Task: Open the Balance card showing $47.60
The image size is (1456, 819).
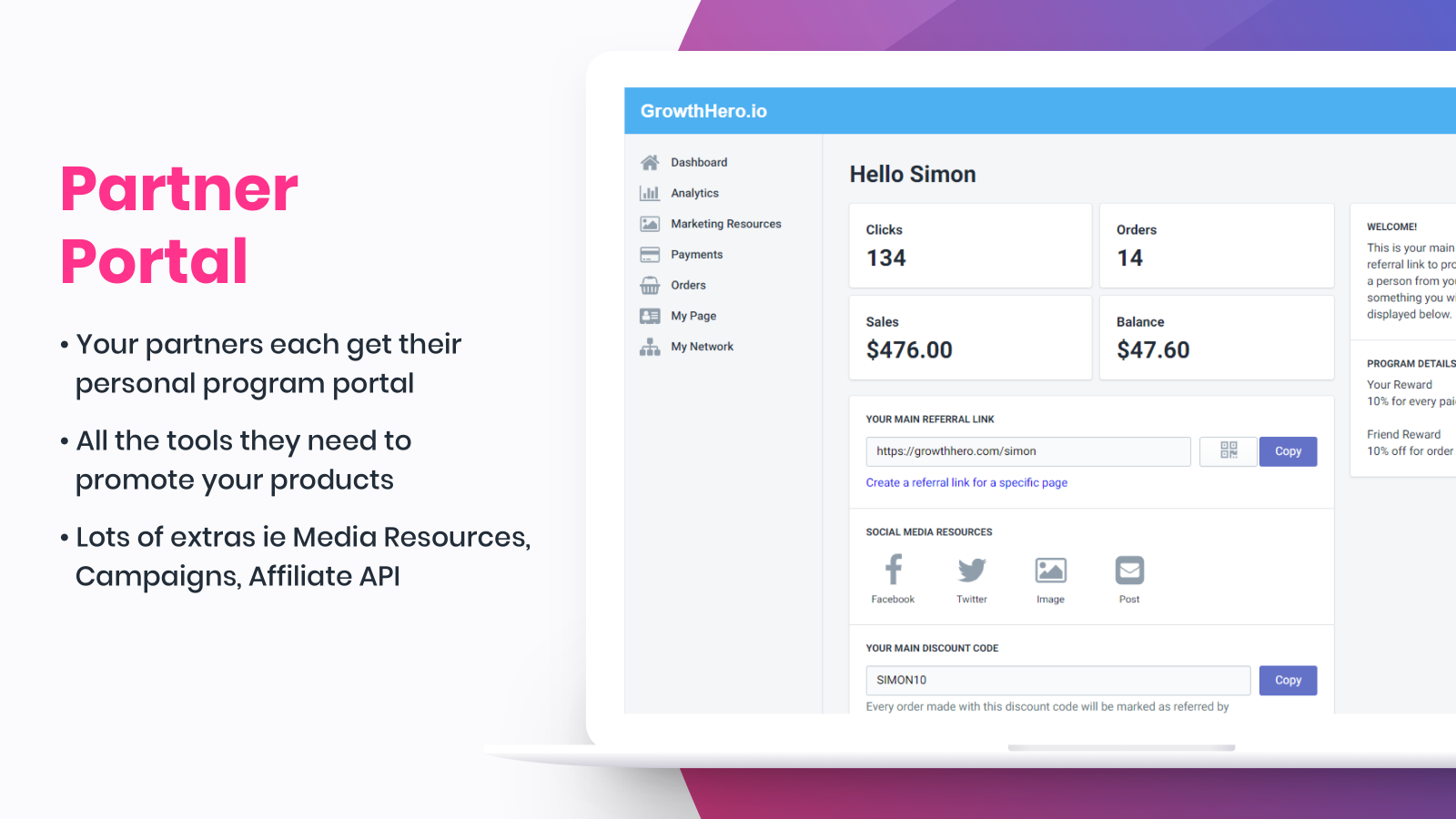Action: 1217,338
